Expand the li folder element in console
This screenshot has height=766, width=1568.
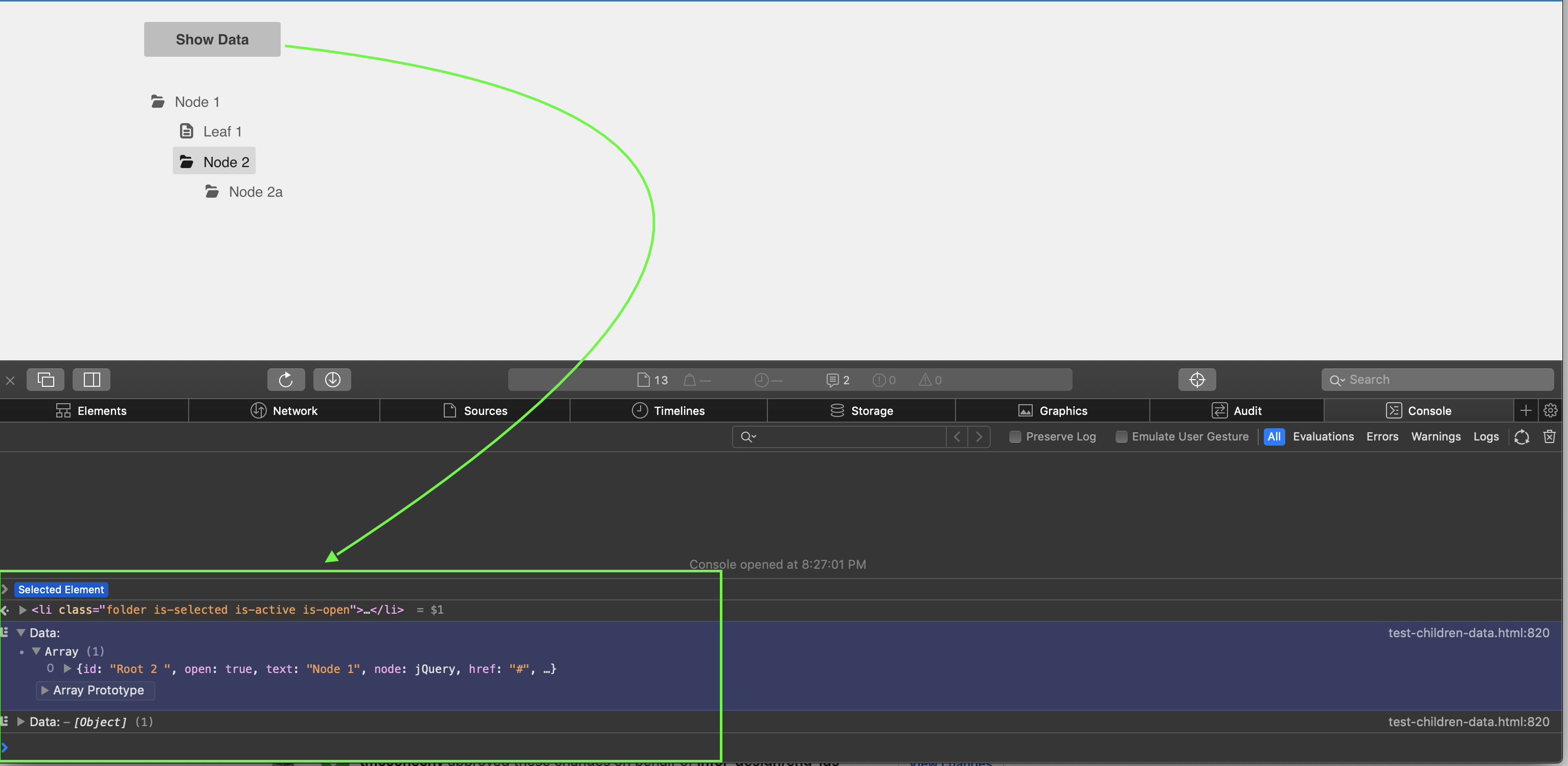coord(22,610)
